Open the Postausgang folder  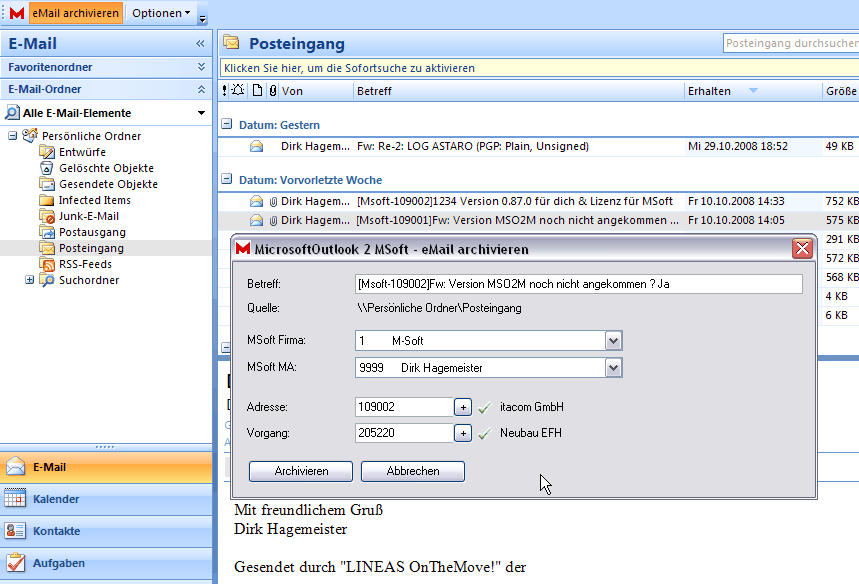point(92,232)
